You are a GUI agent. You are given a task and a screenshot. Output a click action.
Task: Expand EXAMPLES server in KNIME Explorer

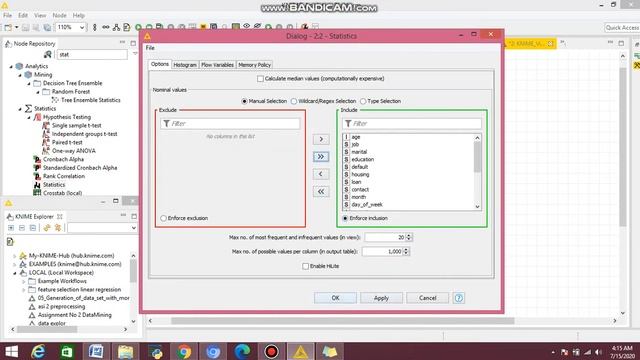[x=15, y=264]
